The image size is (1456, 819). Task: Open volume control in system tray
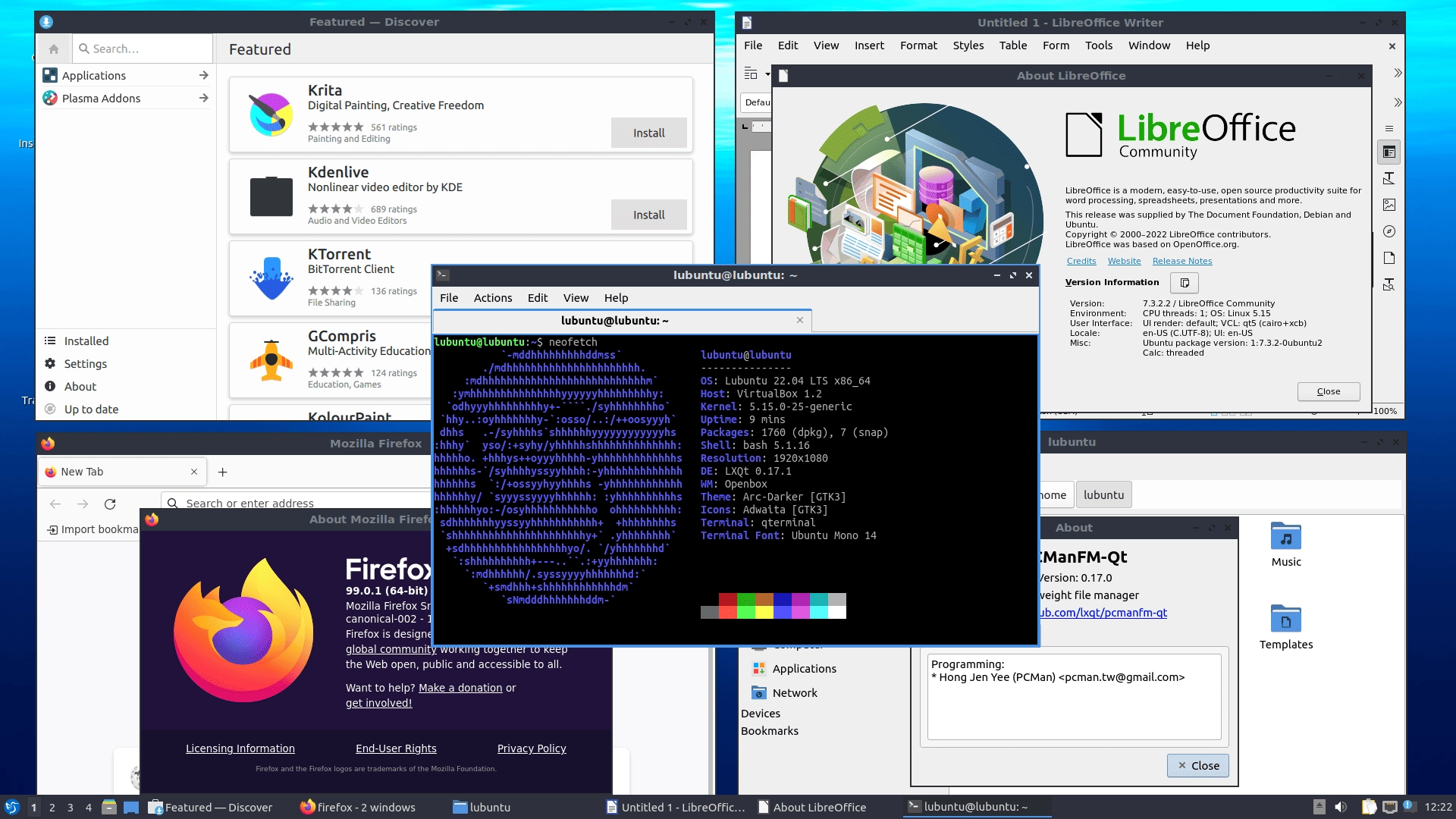point(1341,808)
